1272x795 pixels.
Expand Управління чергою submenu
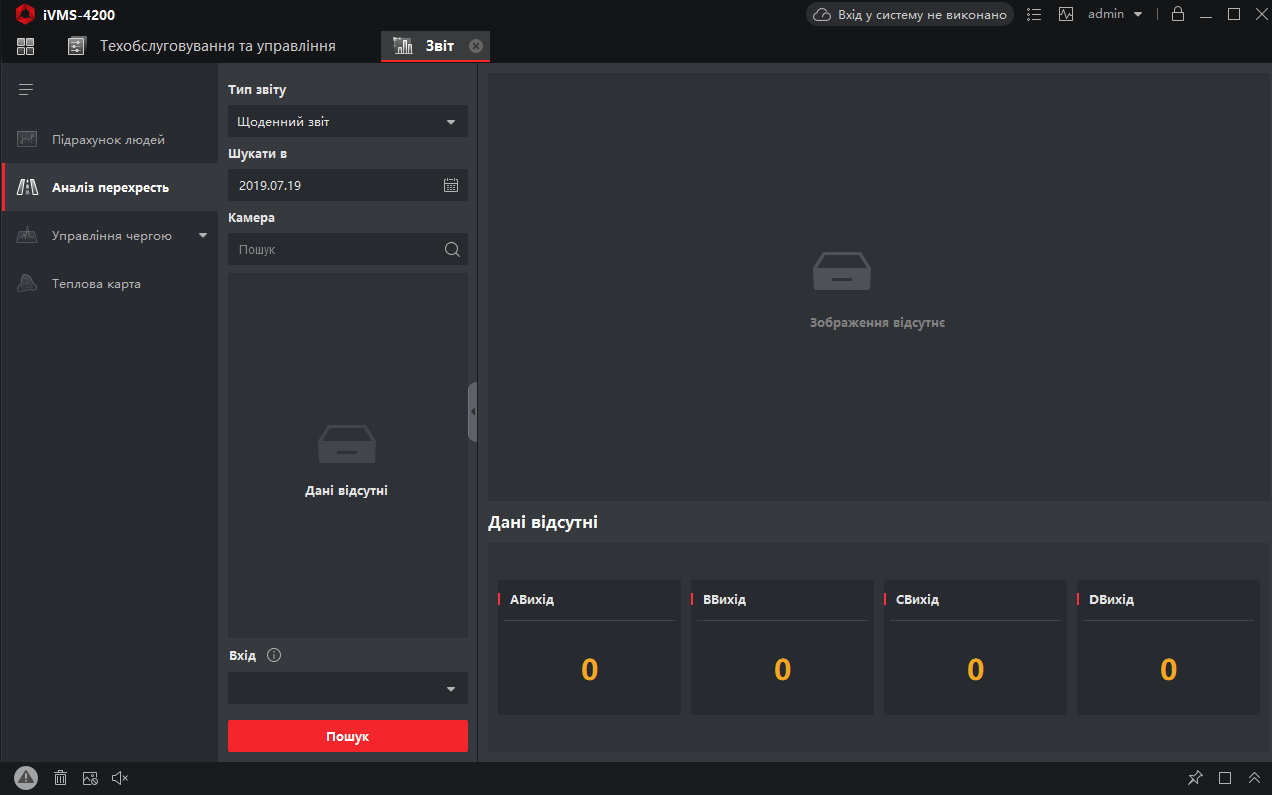pyautogui.click(x=203, y=236)
